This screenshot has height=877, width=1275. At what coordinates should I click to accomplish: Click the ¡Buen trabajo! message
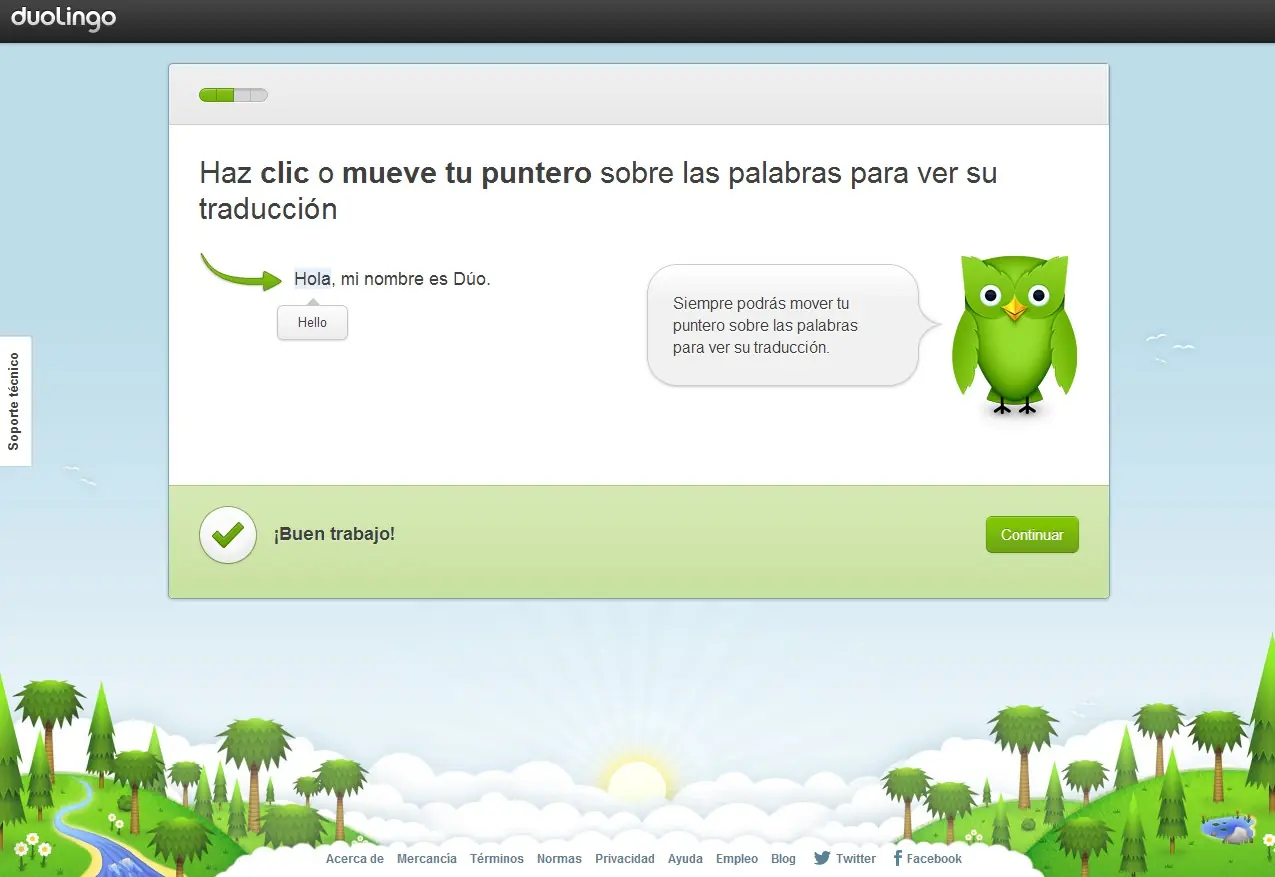coord(335,534)
